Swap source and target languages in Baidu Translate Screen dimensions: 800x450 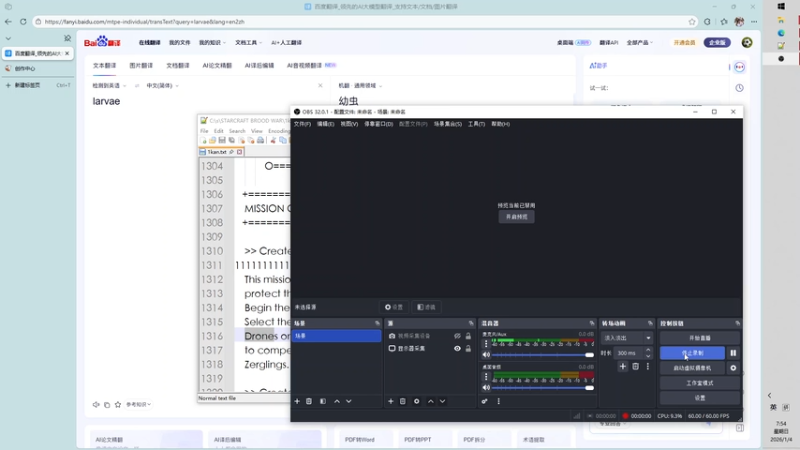137,86
